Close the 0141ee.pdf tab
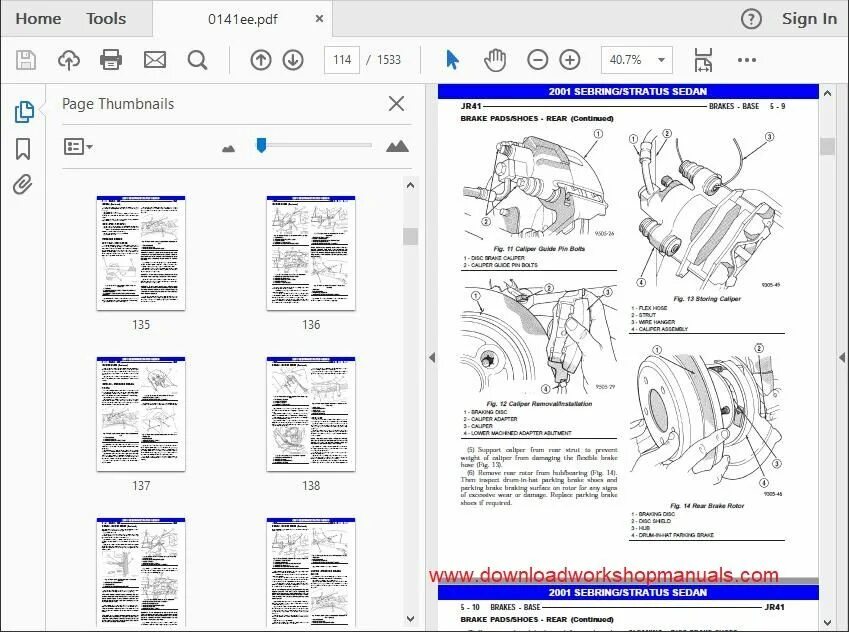The image size is (849, 632). pos(319,18)
